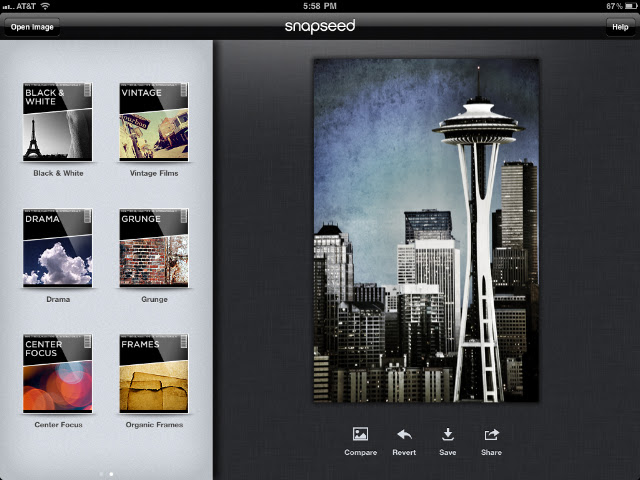Tap the Save download icon
This screenshot has height=480, width=640.
coord(448,434)
